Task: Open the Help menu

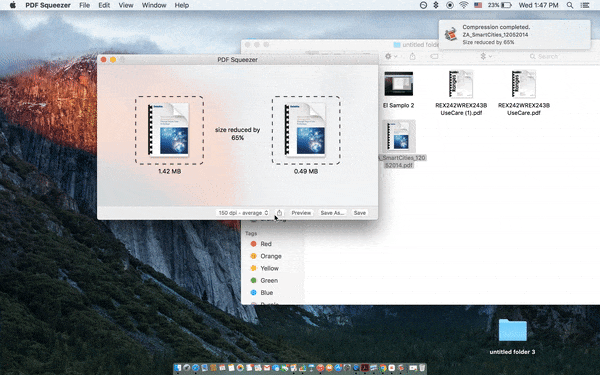Action: (x=182, y=5)
